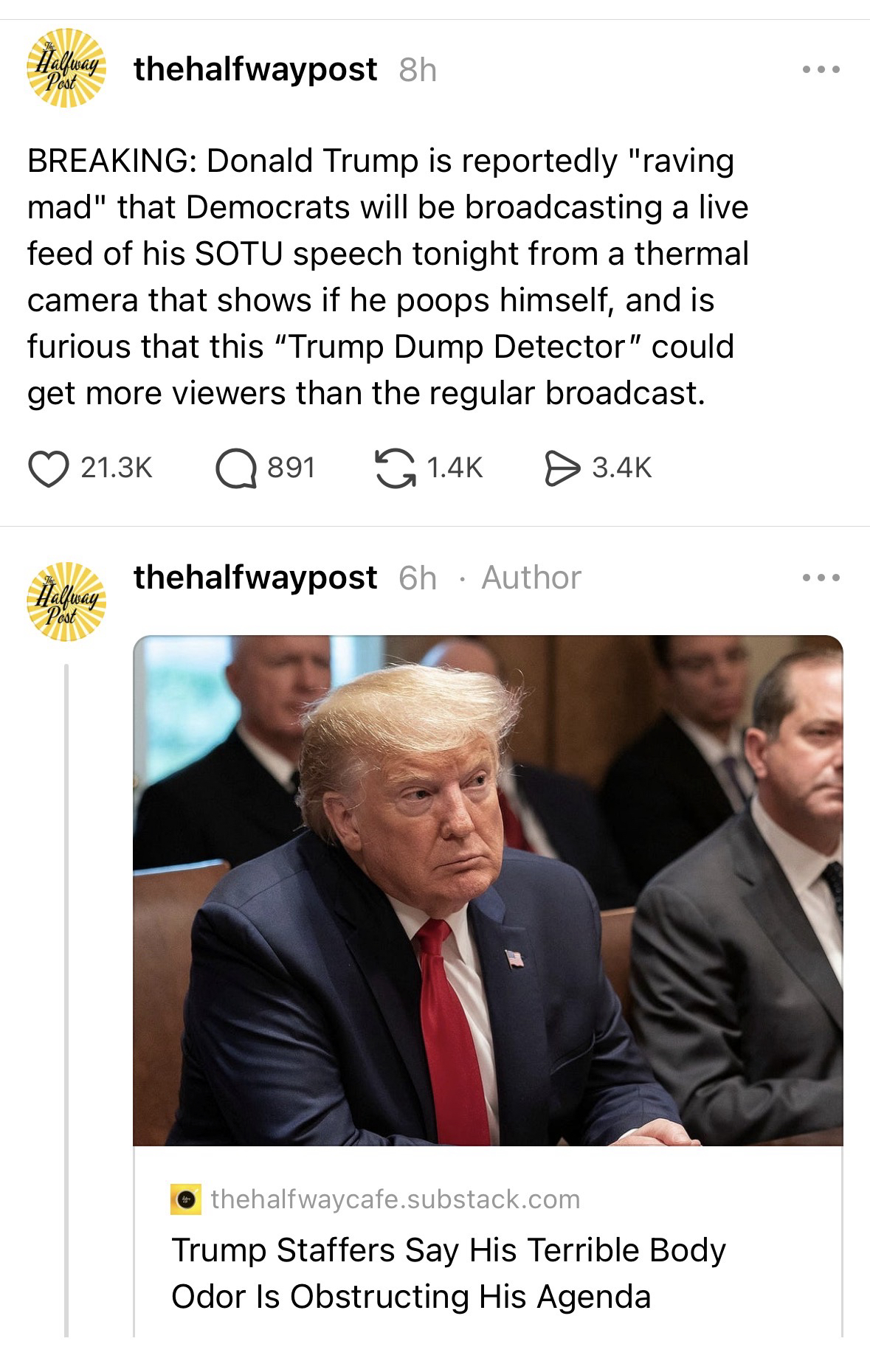Like the Trump SOTU post with the heart icon
Screen dimensions: 870x1372
[x=47, y=468]
